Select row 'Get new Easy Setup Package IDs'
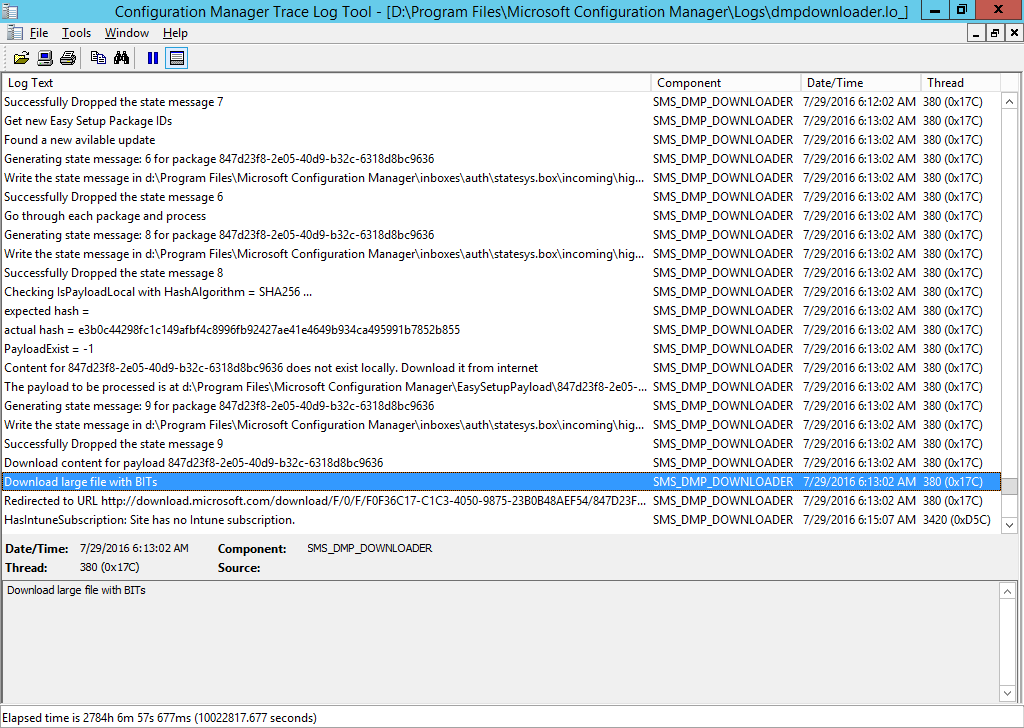The image size is (1024, 728). [x=501, y=121]
